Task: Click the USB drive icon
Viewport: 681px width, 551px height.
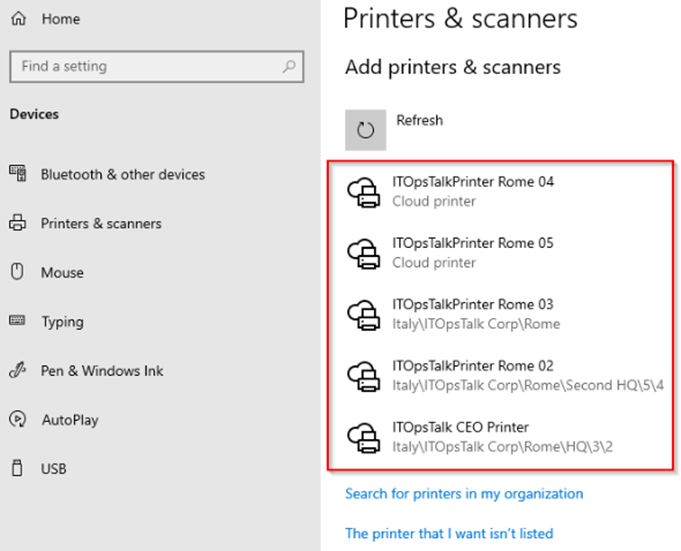Action: 17,468
